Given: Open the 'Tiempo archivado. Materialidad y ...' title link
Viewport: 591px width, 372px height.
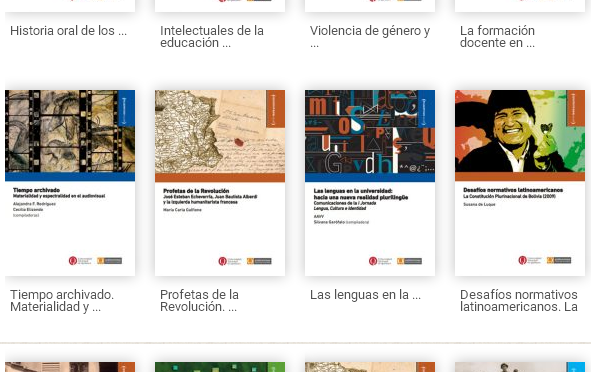Looking at the screenshot, I should click(62, 300).
